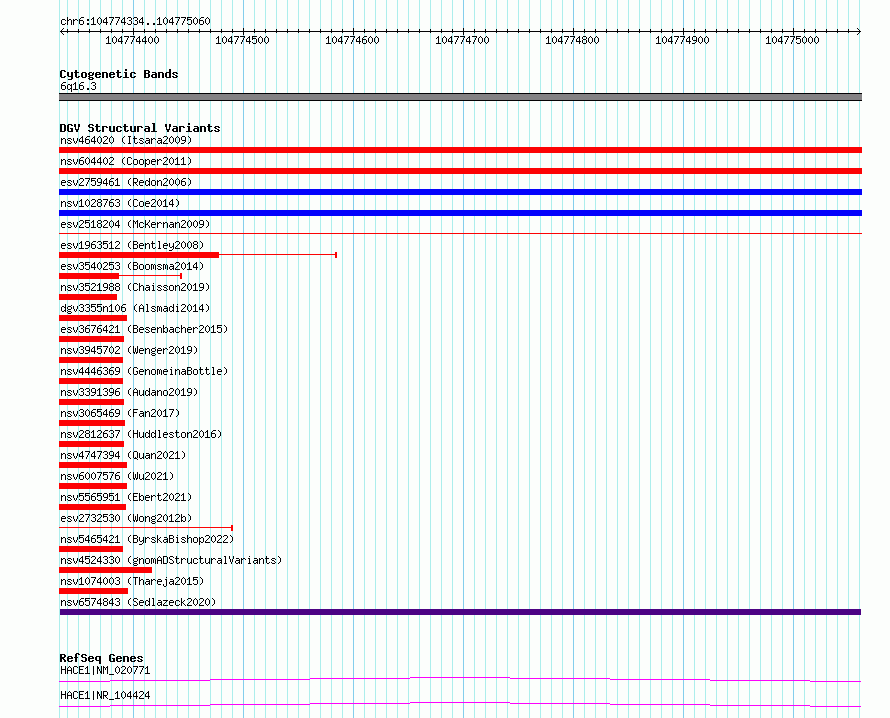Viewport: 890px width, 718px height.
Task: Select the nsv604402 (Cooper2011) variant label
Action: tap(126, 161)
